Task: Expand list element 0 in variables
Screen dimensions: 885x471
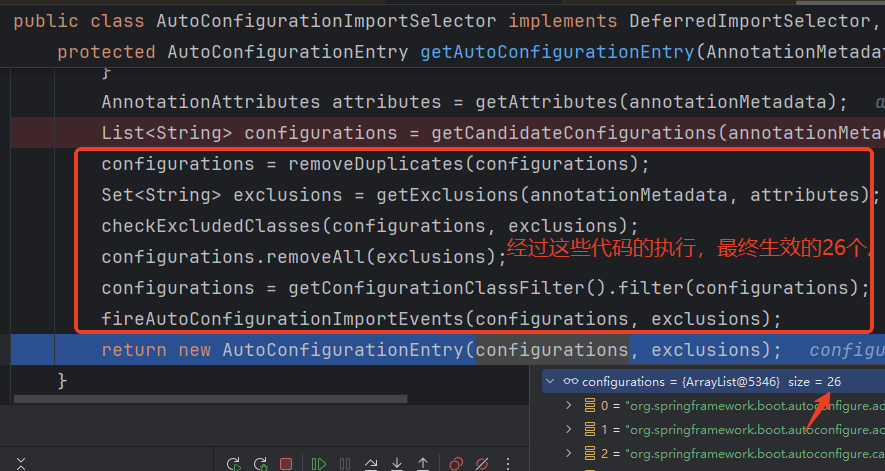Action: coord(569,406)
